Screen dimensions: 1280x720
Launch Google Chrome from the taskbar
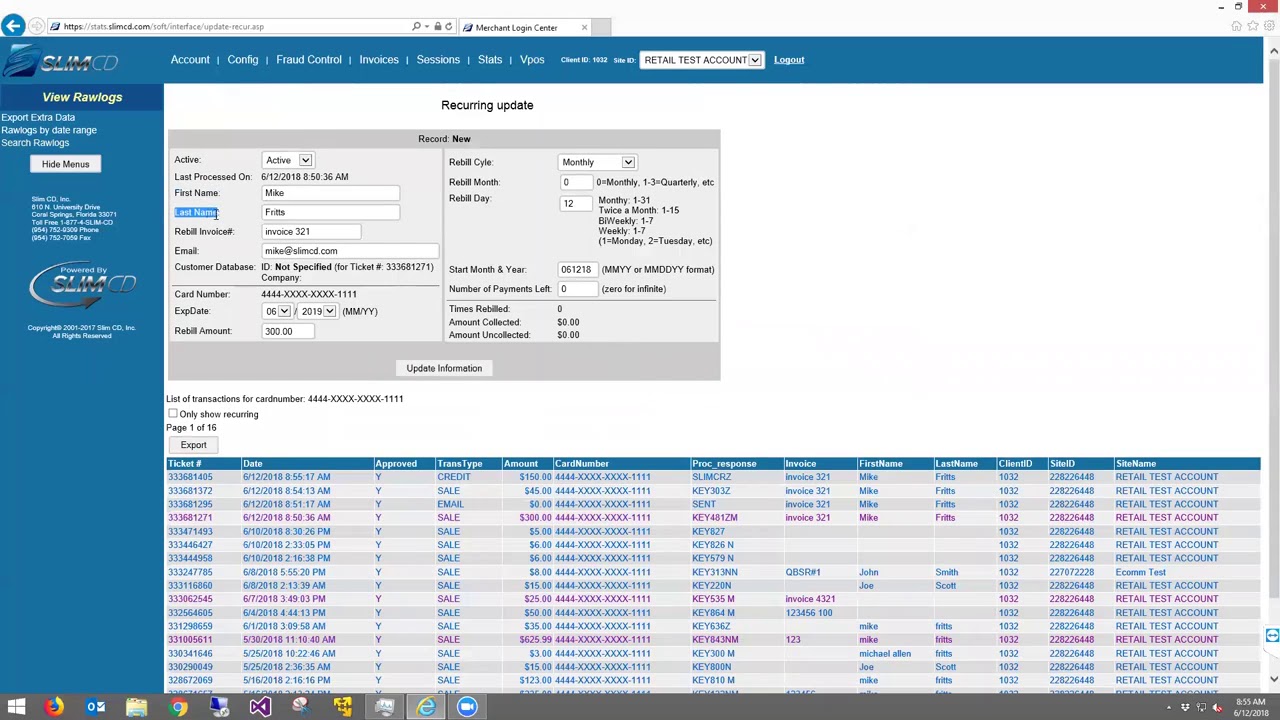[x=178, y=707]
